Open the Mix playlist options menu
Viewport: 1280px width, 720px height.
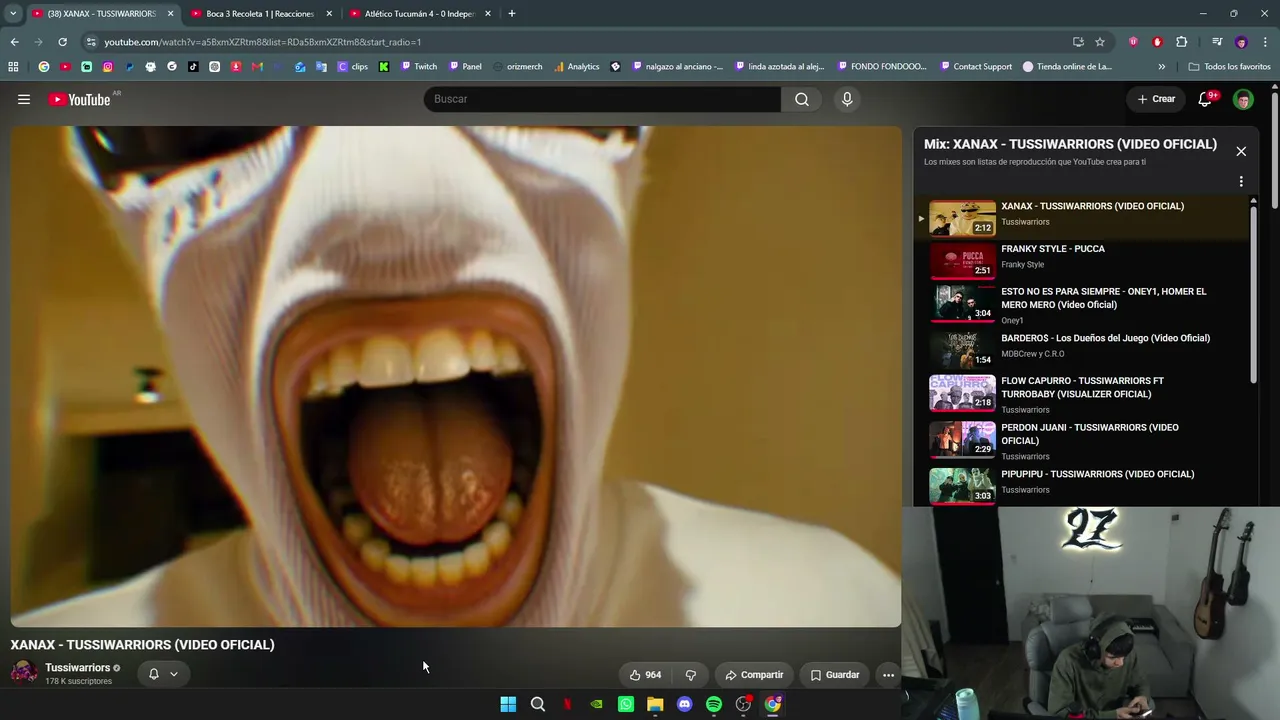click(1241, 182)
